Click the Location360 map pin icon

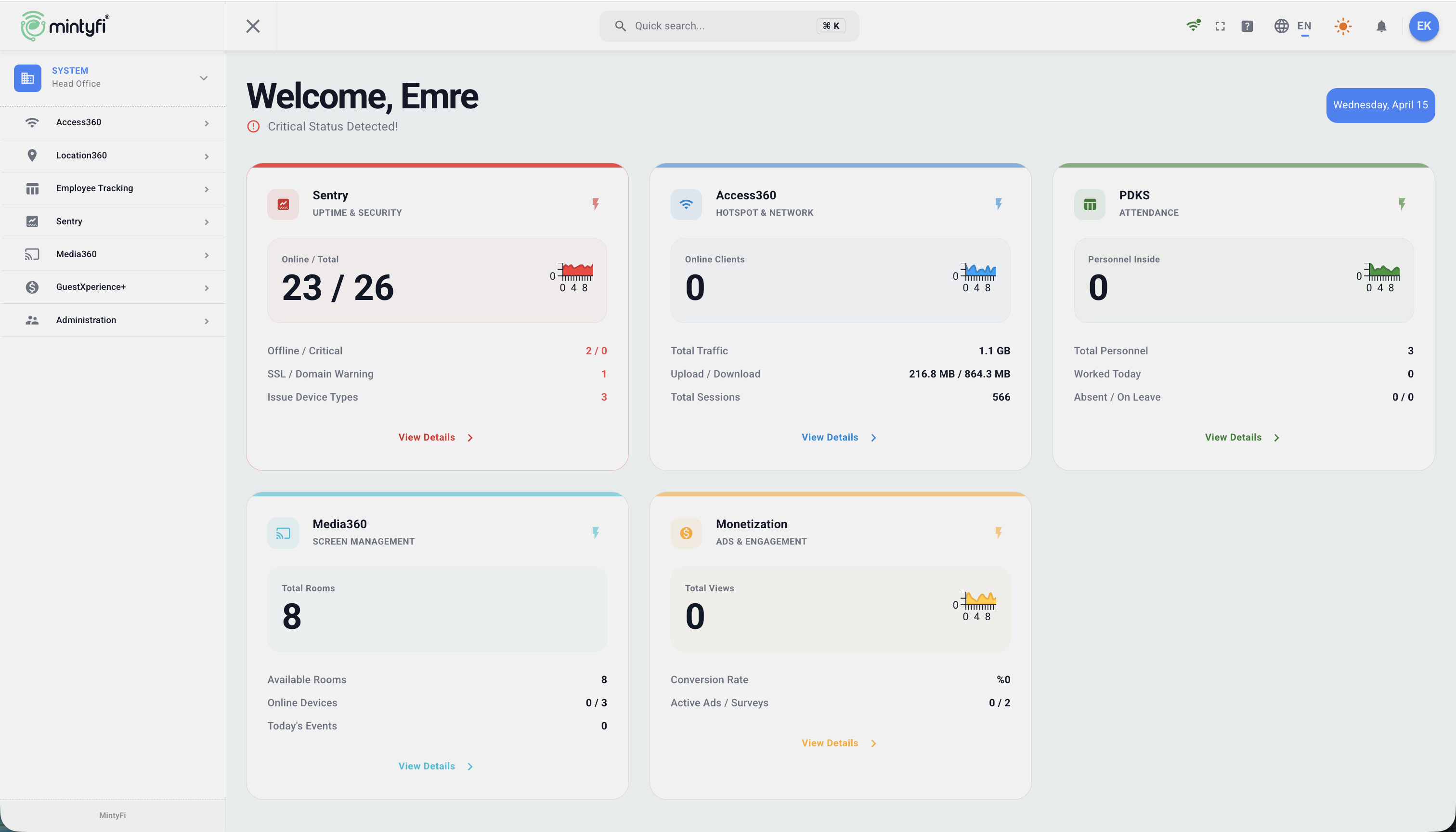tap(32, 156)
